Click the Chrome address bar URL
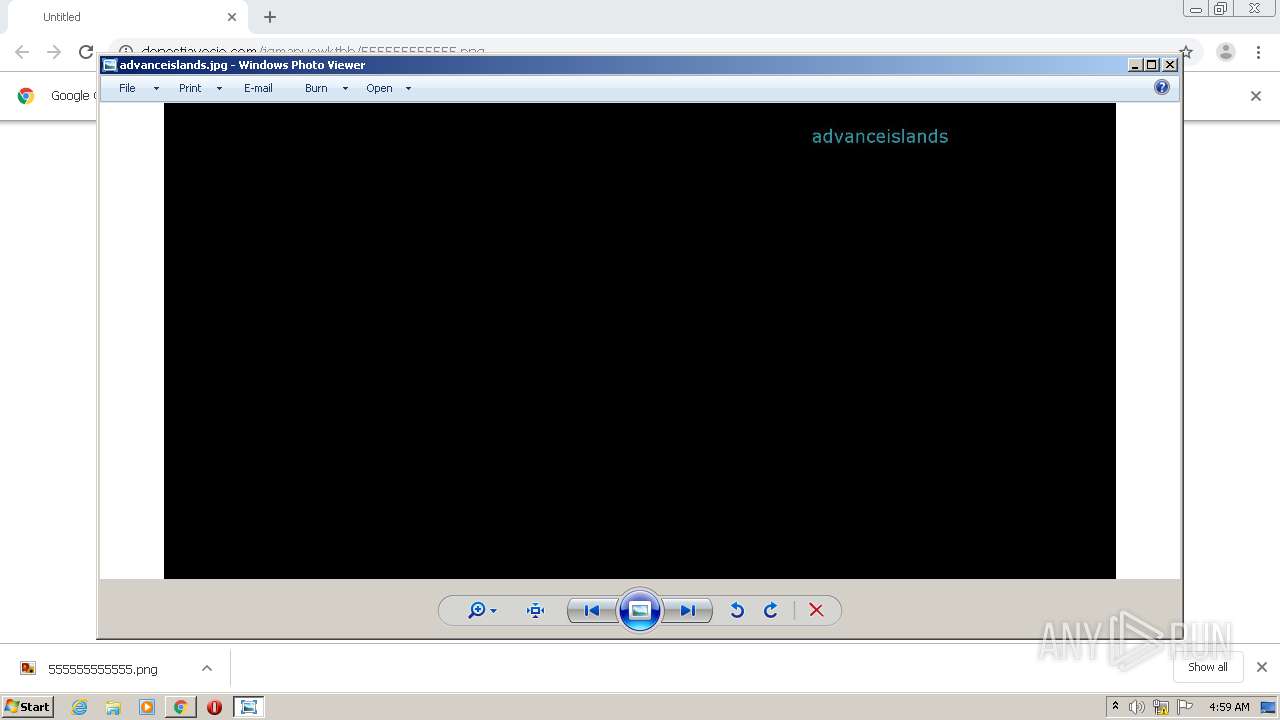This screenshot has height=720, width=1280. [x=312, y=51]
